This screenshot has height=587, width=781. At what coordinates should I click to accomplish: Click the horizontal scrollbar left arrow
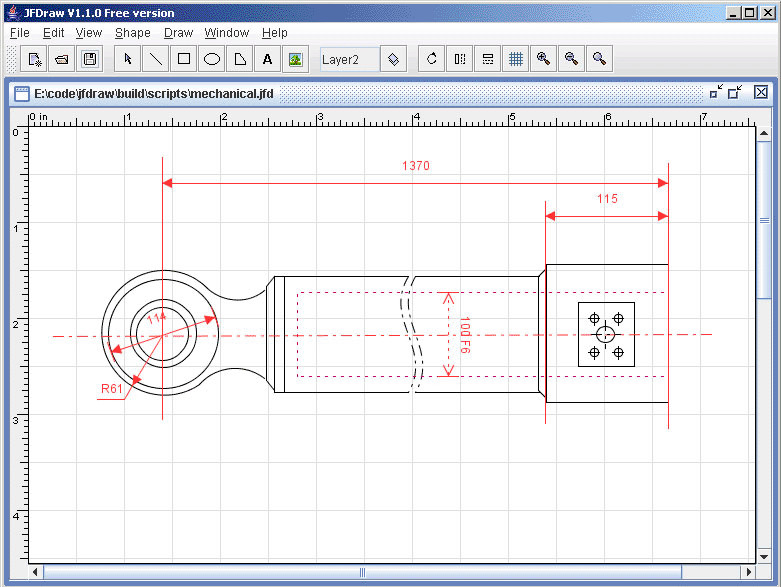point(35,572)
